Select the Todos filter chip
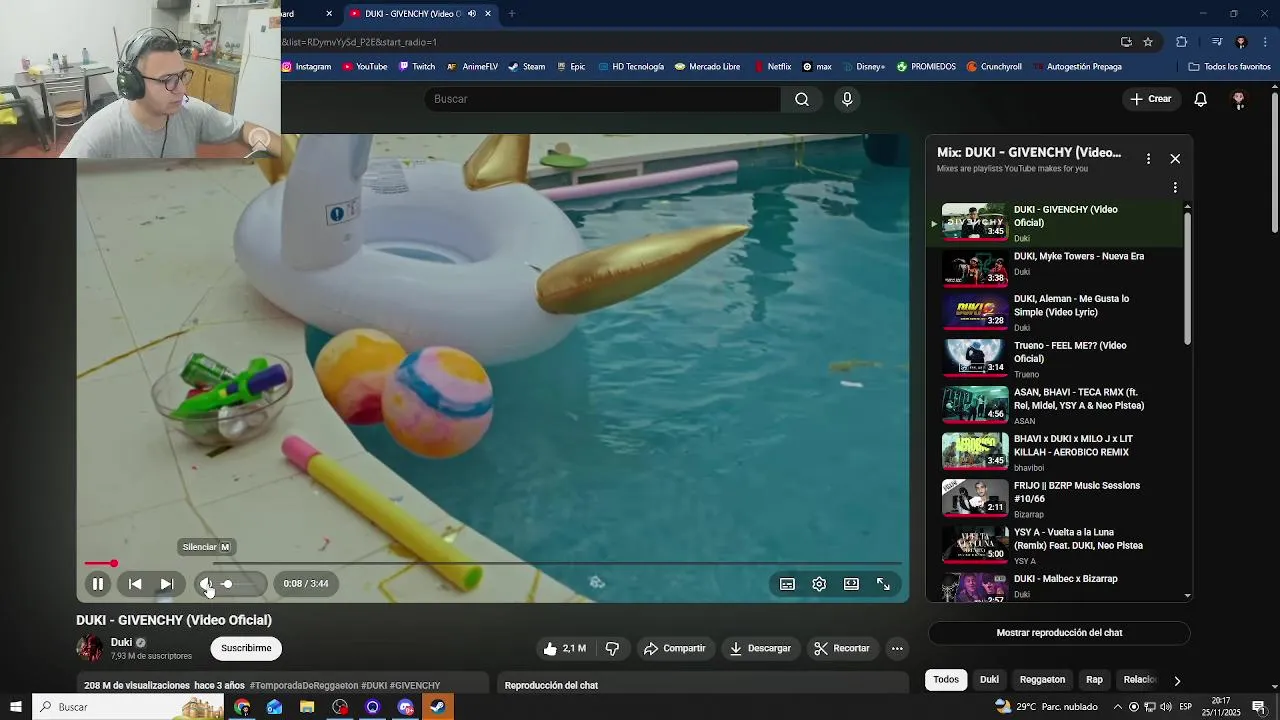Viewport: 1280px width, 720px height. 946,680
